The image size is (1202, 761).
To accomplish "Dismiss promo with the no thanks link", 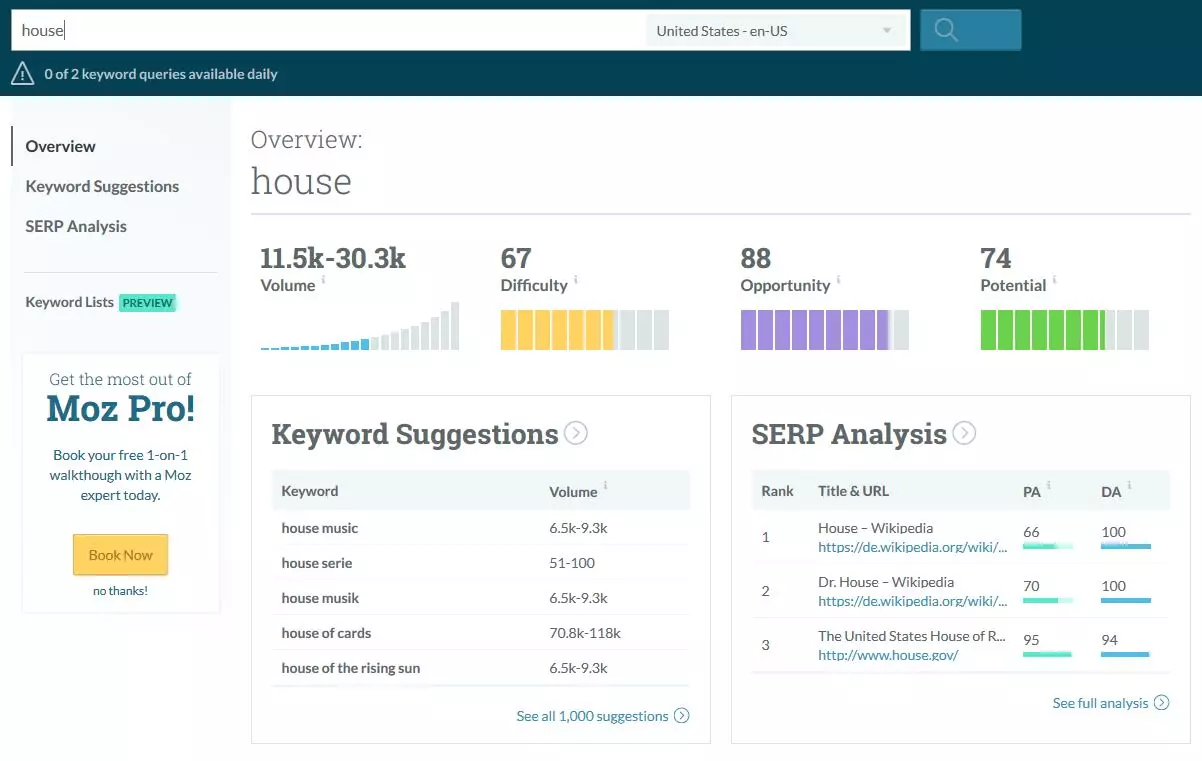I will coord(120,591).
